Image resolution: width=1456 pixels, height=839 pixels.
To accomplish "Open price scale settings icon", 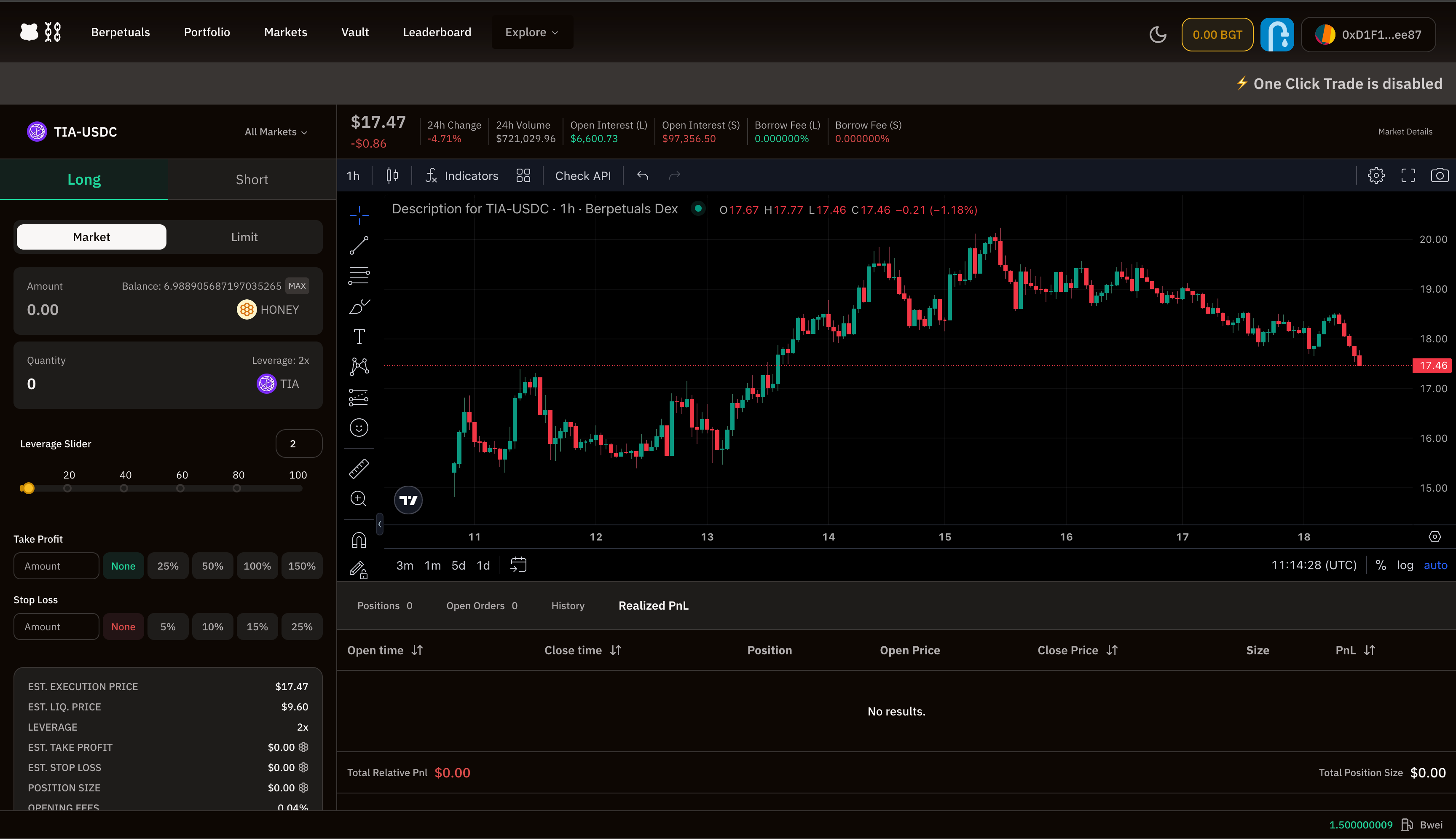I will click(x=1435, y=537).
